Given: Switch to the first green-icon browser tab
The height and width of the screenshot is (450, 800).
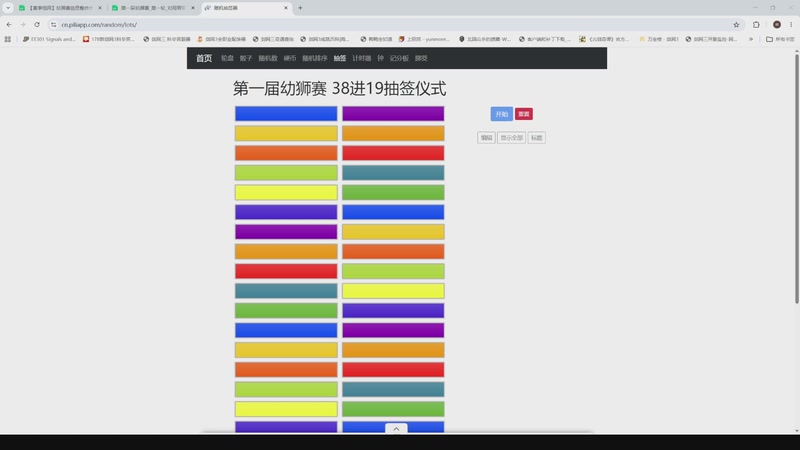Looking at the screenshot, I should 60,8.
